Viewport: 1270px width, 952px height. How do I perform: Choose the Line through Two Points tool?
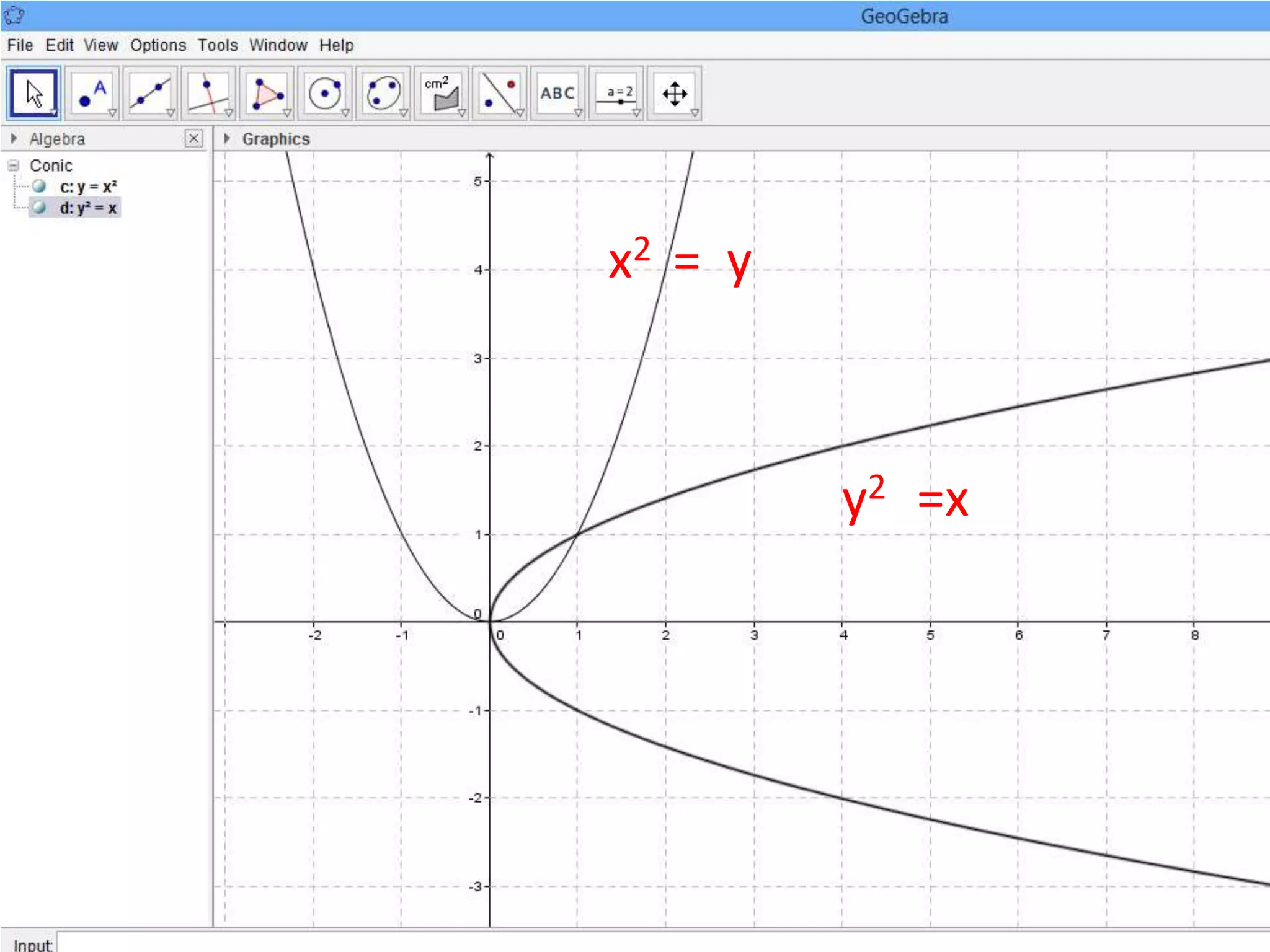[x=150, y=94]
